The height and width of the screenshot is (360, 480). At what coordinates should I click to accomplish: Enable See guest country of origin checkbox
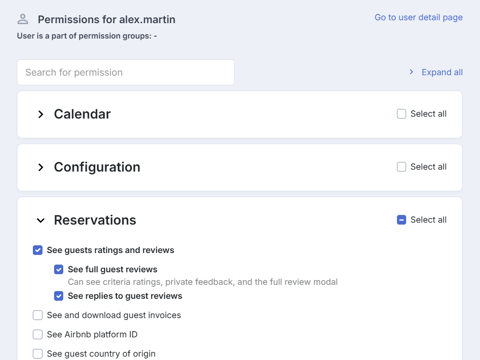[x=38, y=354]
